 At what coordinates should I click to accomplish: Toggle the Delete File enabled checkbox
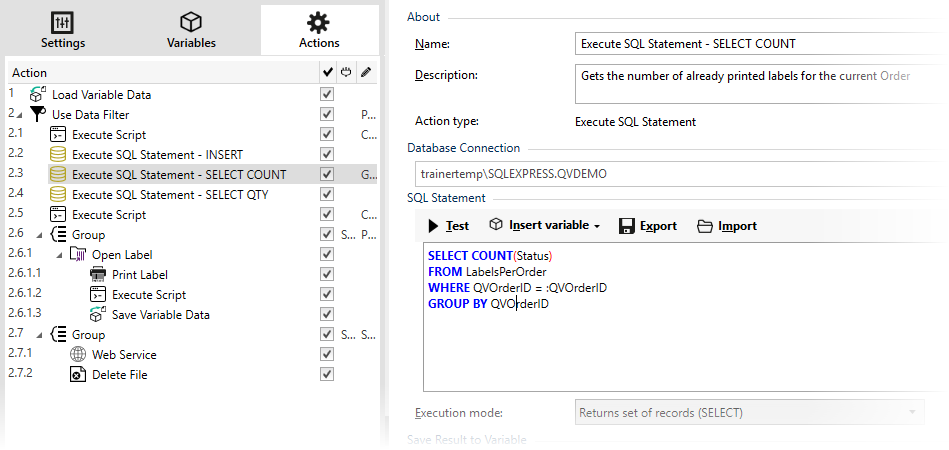[x=326, y=375]
